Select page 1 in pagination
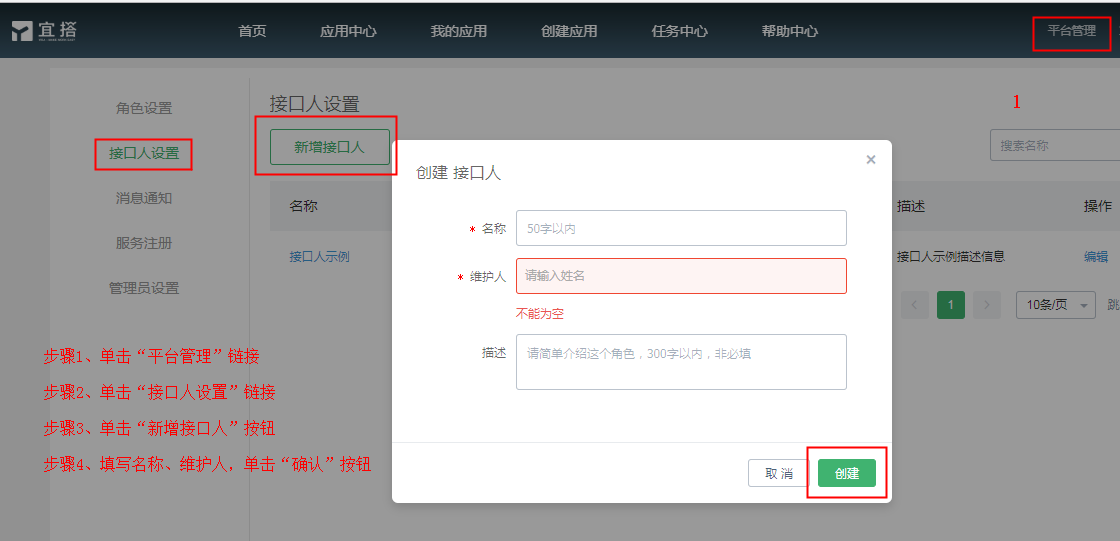The image size is (1120, 541). pyautogui.click(x=951, y=305)
